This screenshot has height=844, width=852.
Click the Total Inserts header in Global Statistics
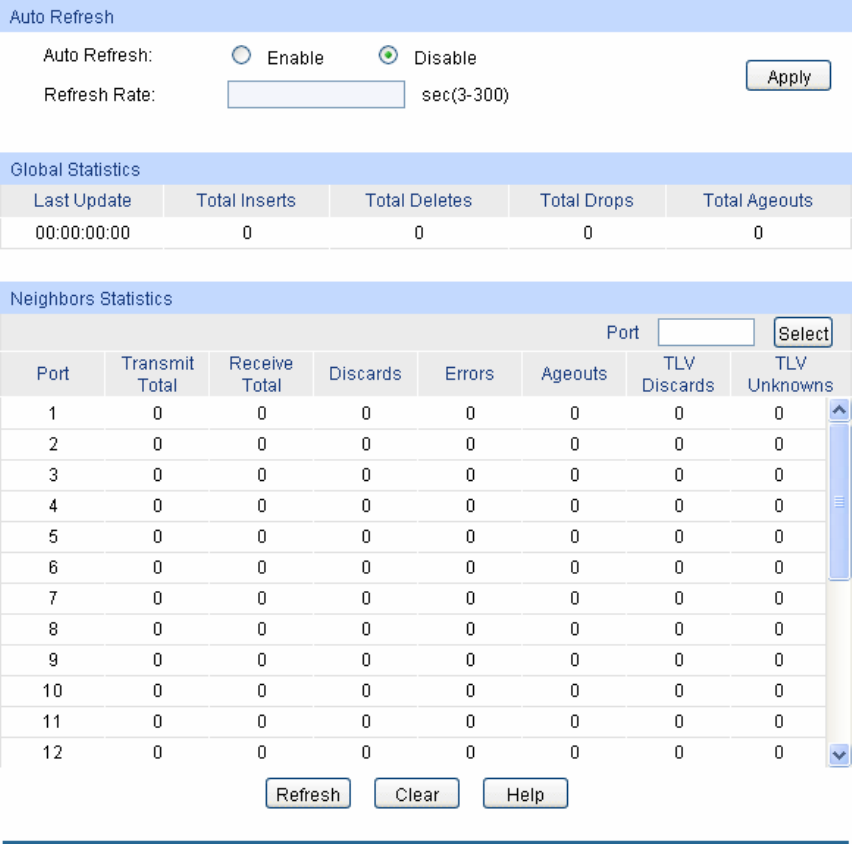coord(246,200)
